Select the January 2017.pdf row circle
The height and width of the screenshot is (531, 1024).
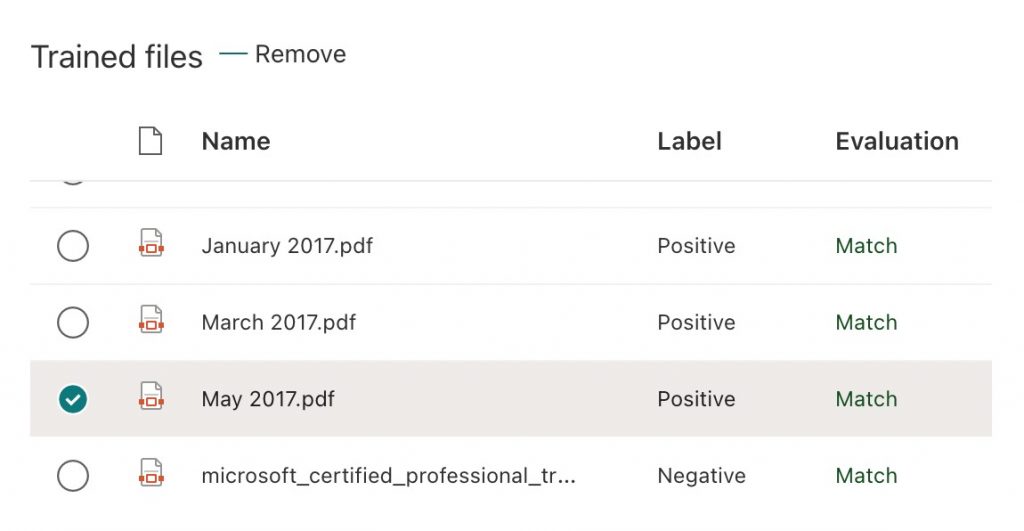click(73, 246)
